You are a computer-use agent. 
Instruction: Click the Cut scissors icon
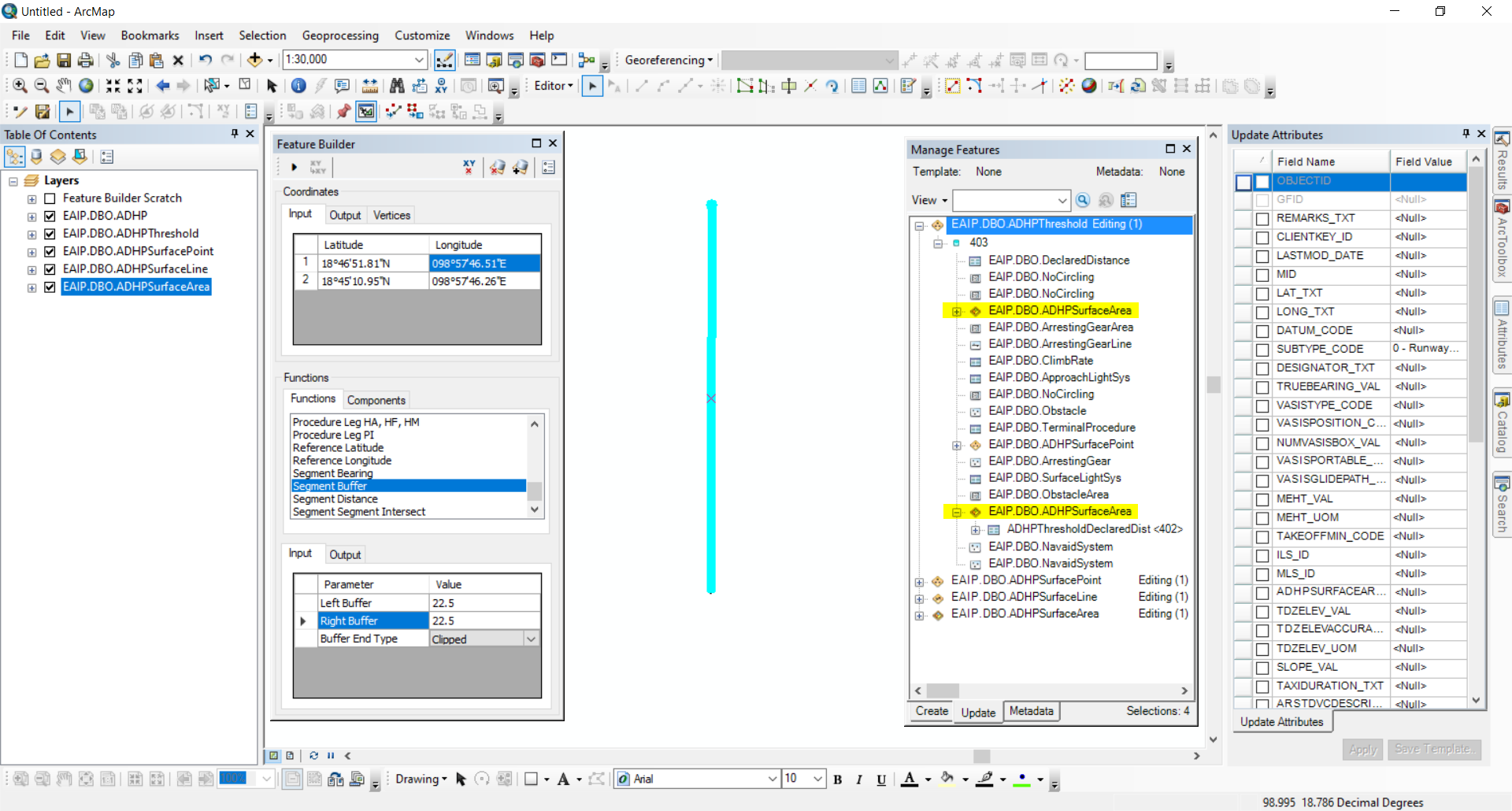pyautogui.click(x=113, y=60)
